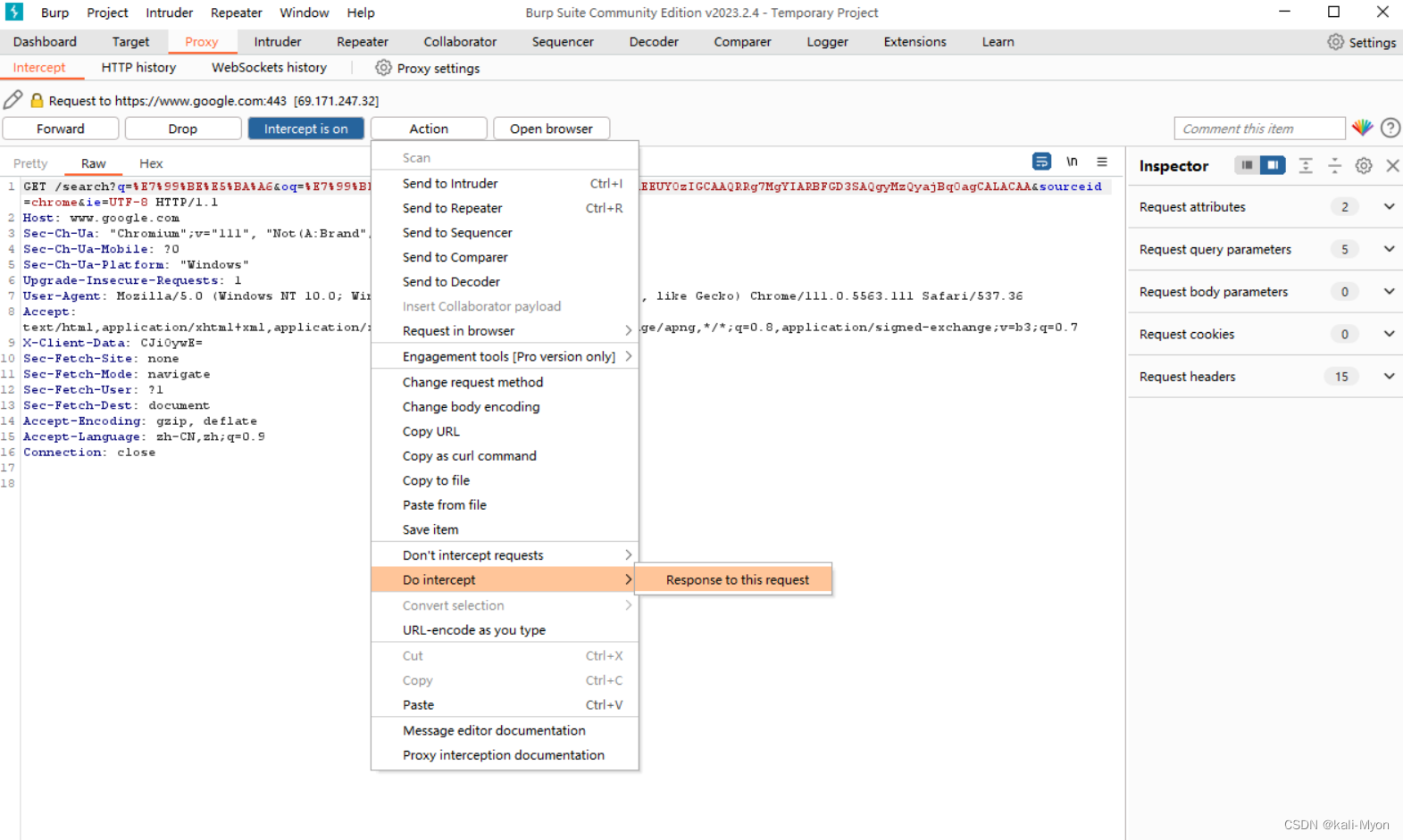The image size is (1403, 840).
Task: Select Copy to file
Action: click(505, 480)
